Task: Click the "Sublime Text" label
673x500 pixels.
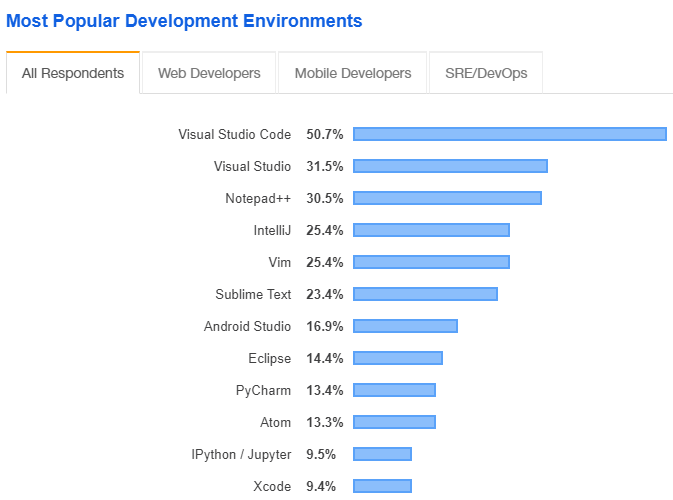Action: [x=253, y=294]
